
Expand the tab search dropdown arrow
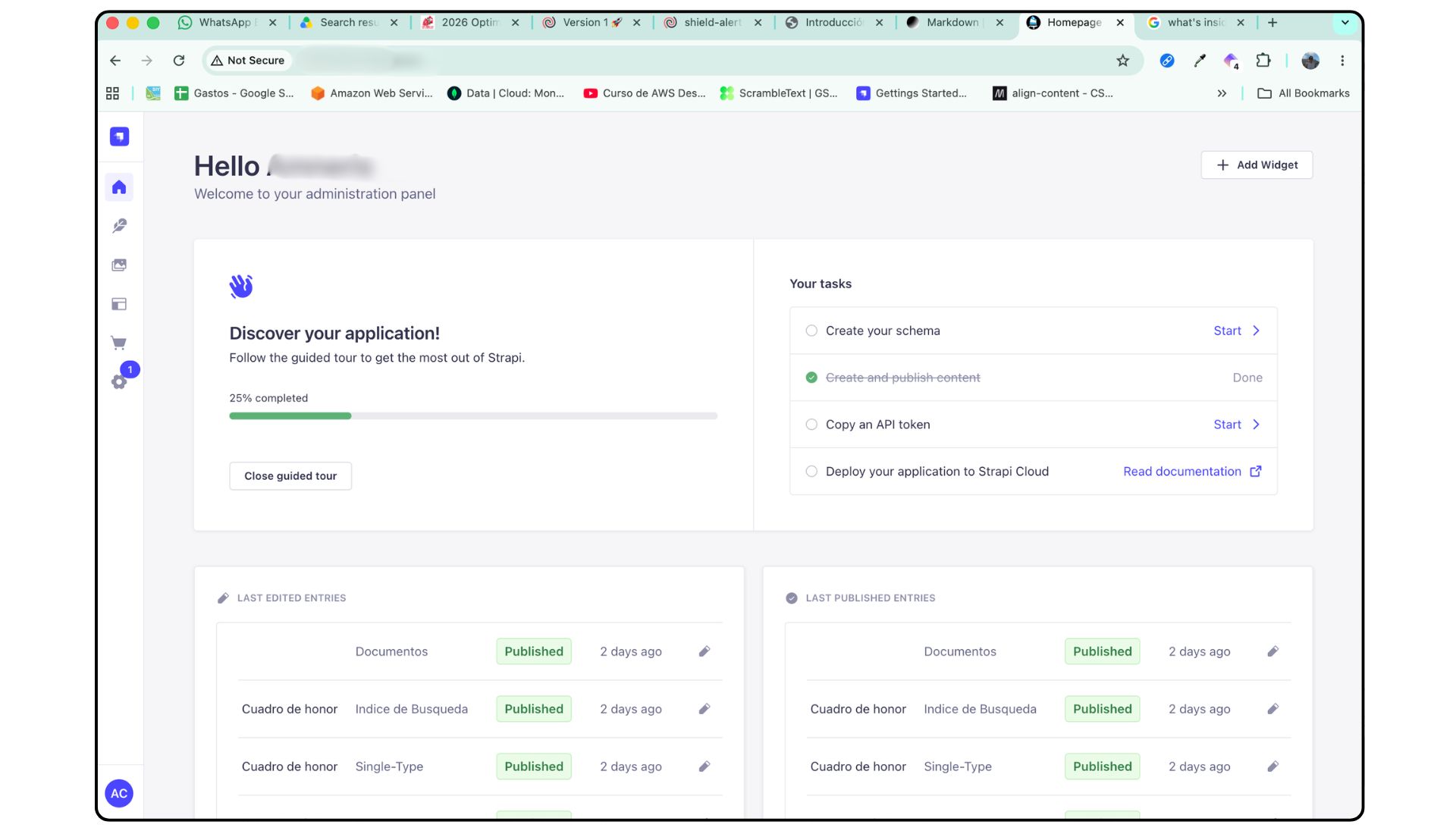pos(1345,23)
